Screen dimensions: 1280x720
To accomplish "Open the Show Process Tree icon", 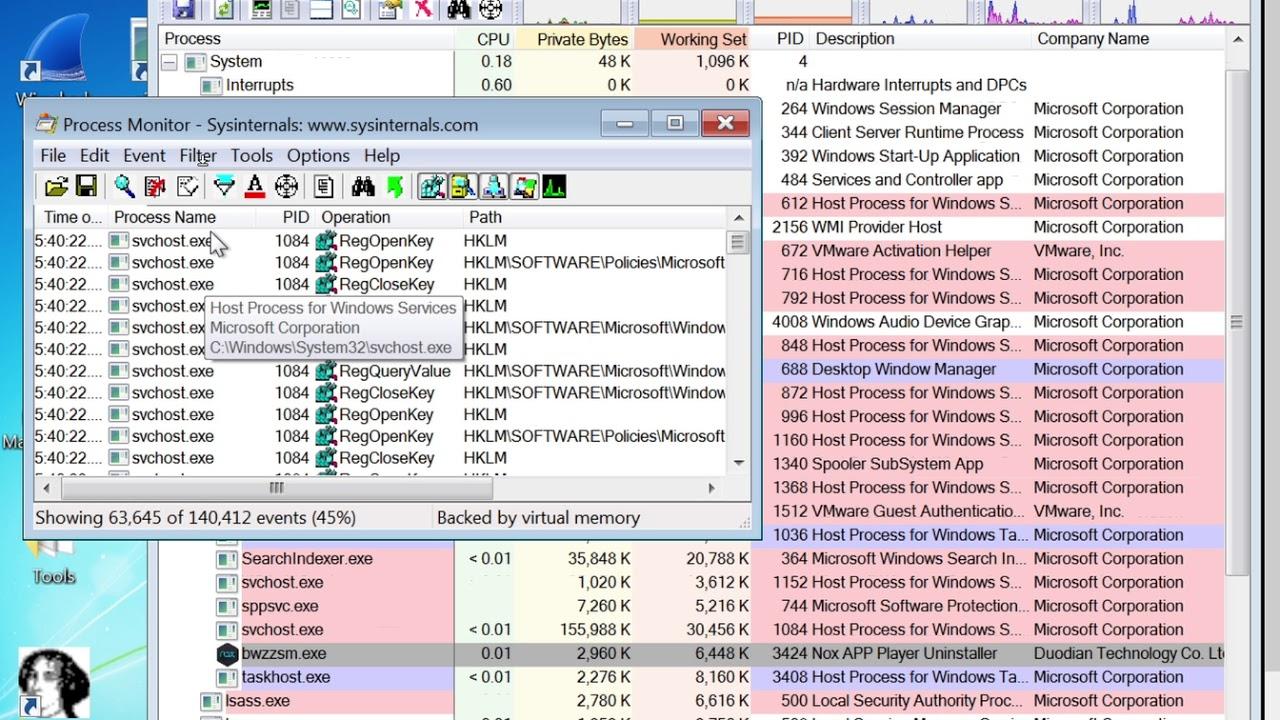I will pos(323,186).
